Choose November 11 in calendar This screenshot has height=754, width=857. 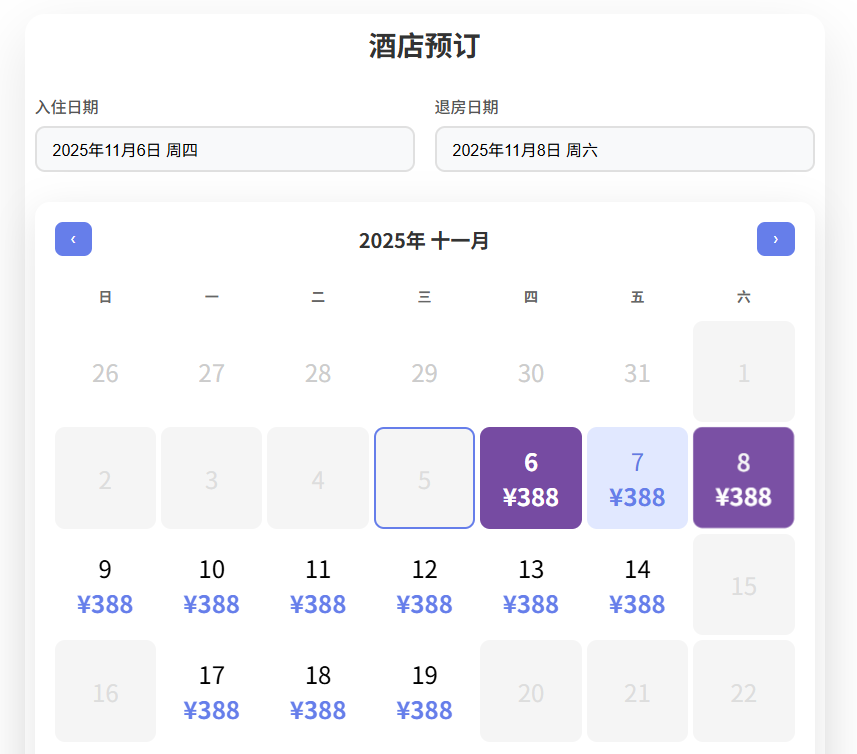point(318,585)
